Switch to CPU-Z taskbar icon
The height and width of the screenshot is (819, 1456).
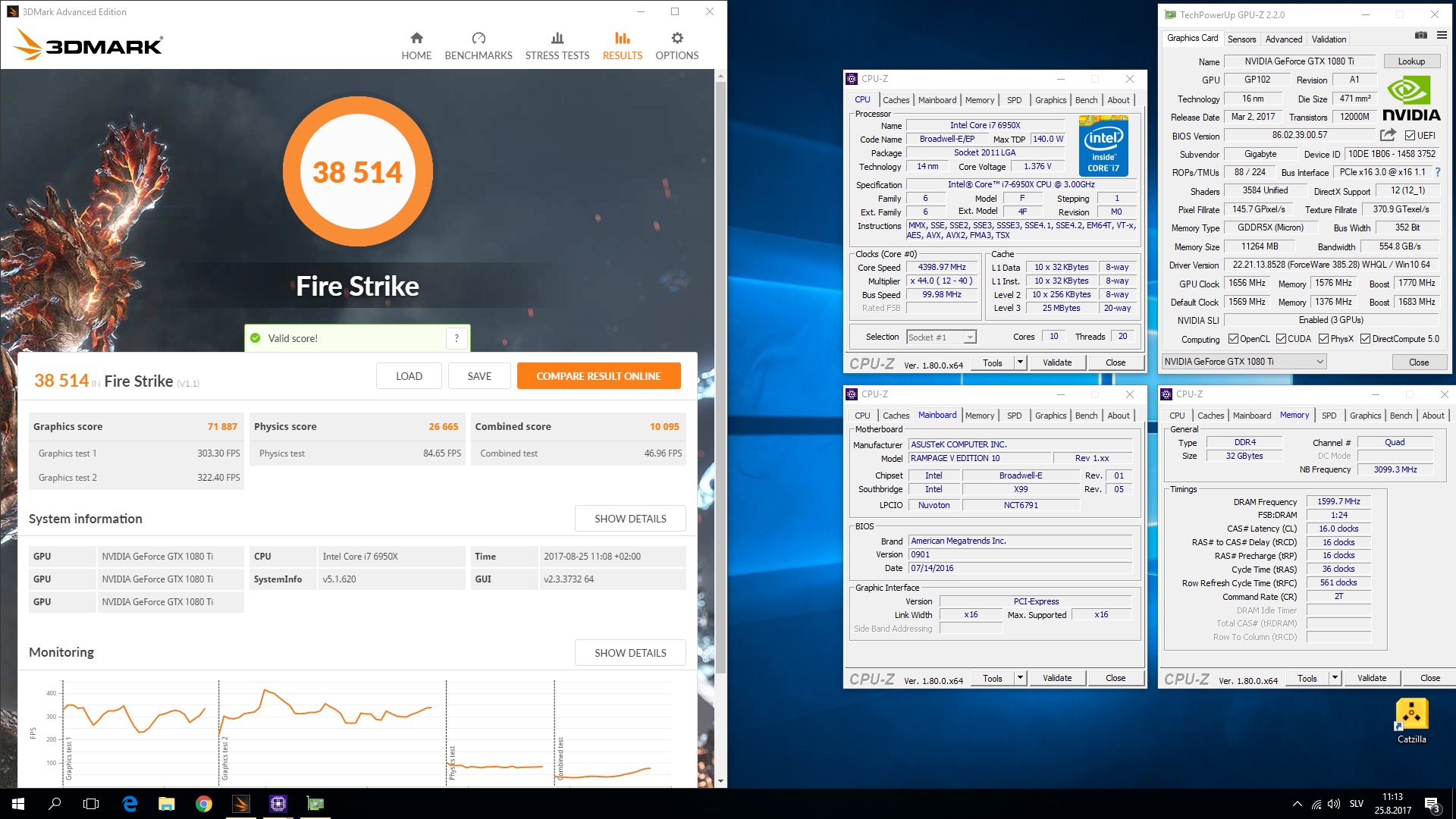pyautogui.click(x=278, y=804)
